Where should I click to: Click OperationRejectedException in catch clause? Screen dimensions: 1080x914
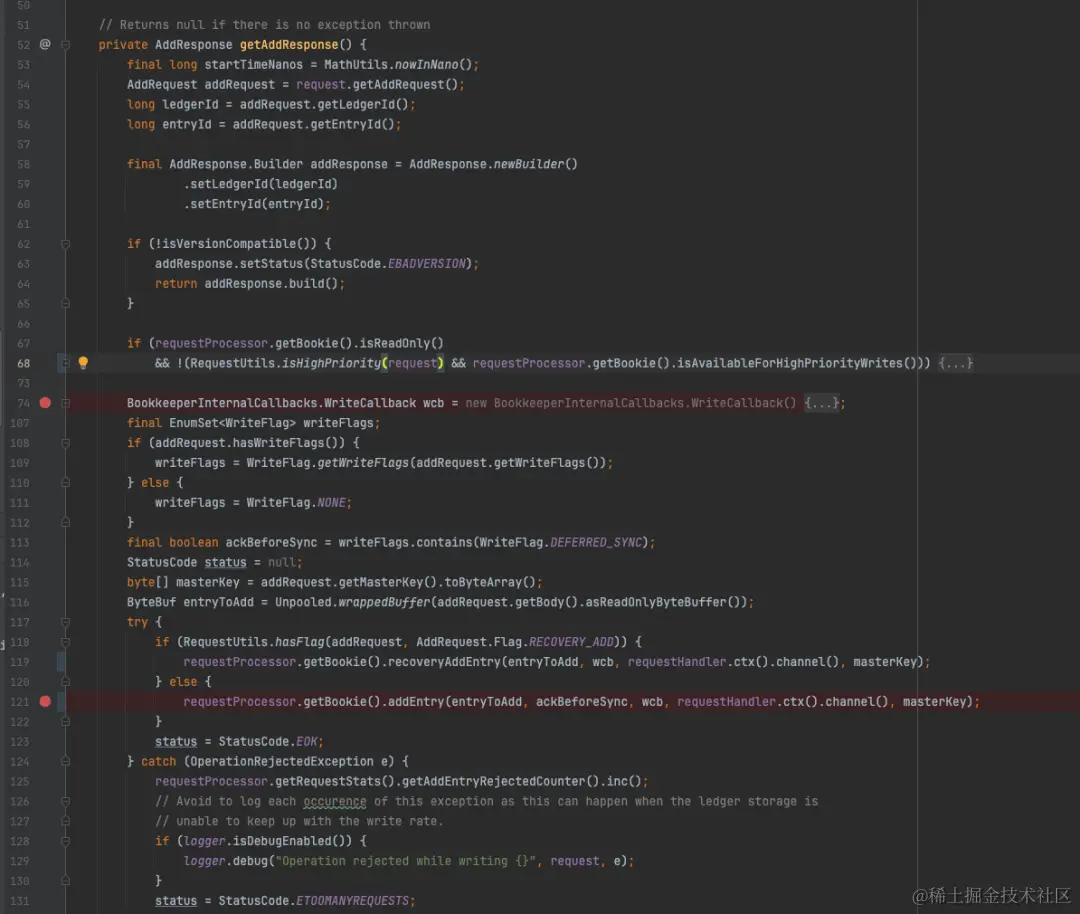[282, 762]
